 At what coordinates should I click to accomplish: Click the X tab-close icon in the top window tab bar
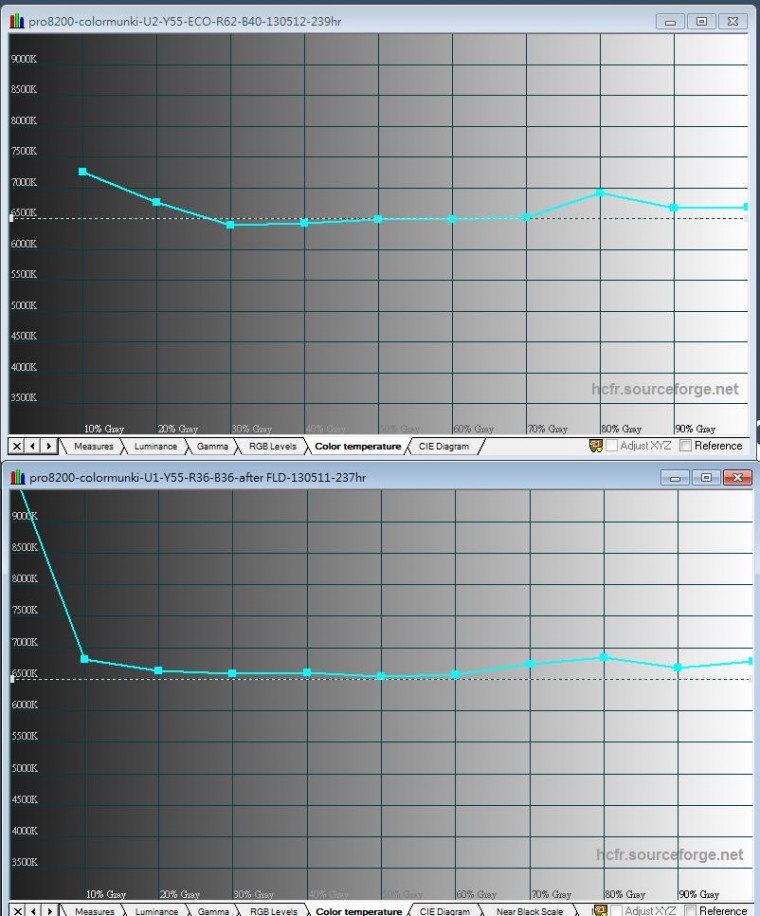tap(17, 446)
